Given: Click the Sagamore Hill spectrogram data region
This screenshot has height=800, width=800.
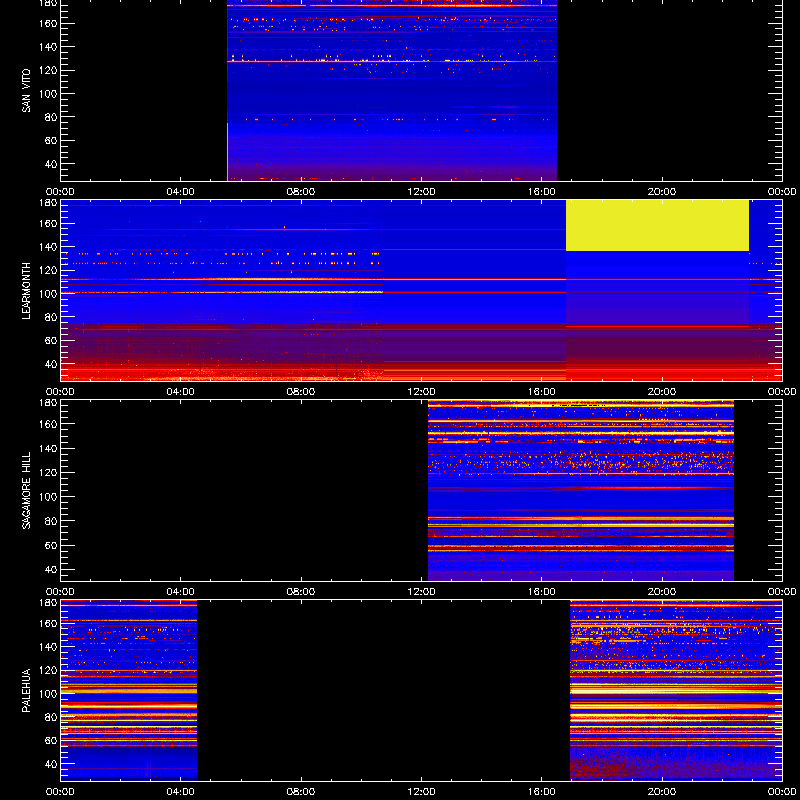Looking at the screenshot, I should click(581, 490).
